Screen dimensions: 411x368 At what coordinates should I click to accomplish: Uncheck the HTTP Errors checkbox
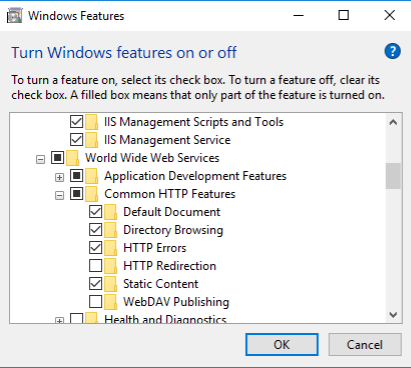[x=95, y=248]
